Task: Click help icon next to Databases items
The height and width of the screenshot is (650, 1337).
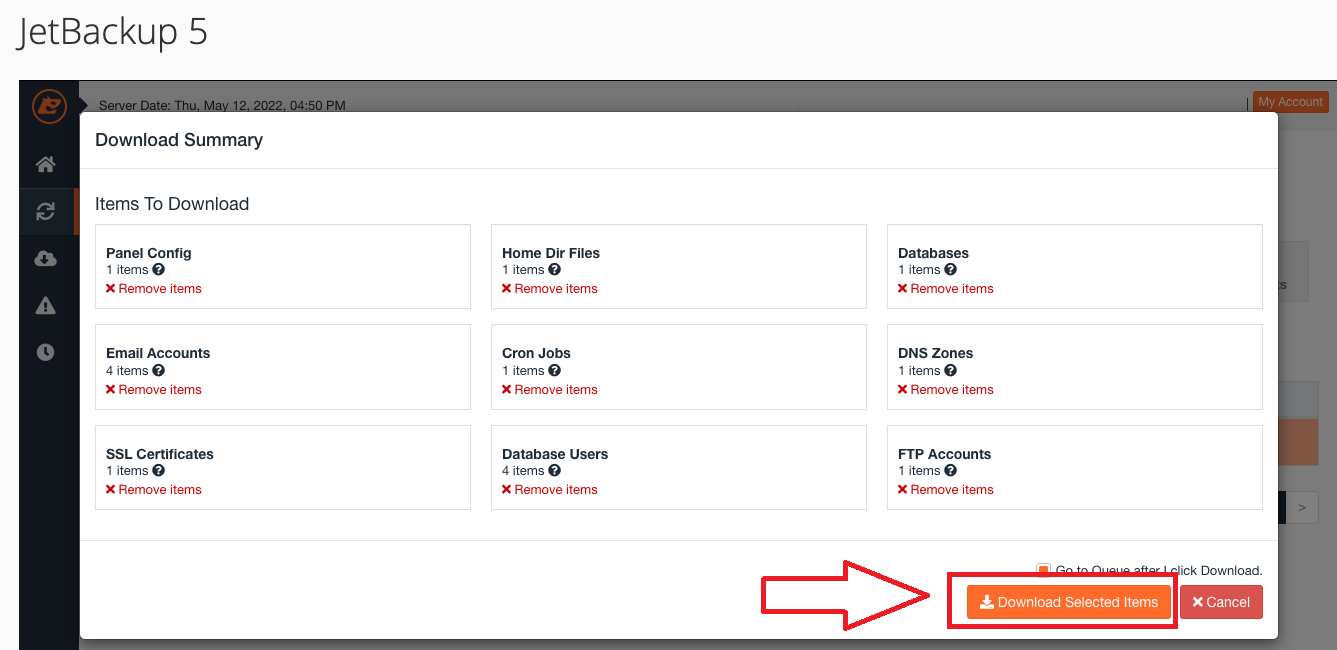Action: [x=950, y=270]
